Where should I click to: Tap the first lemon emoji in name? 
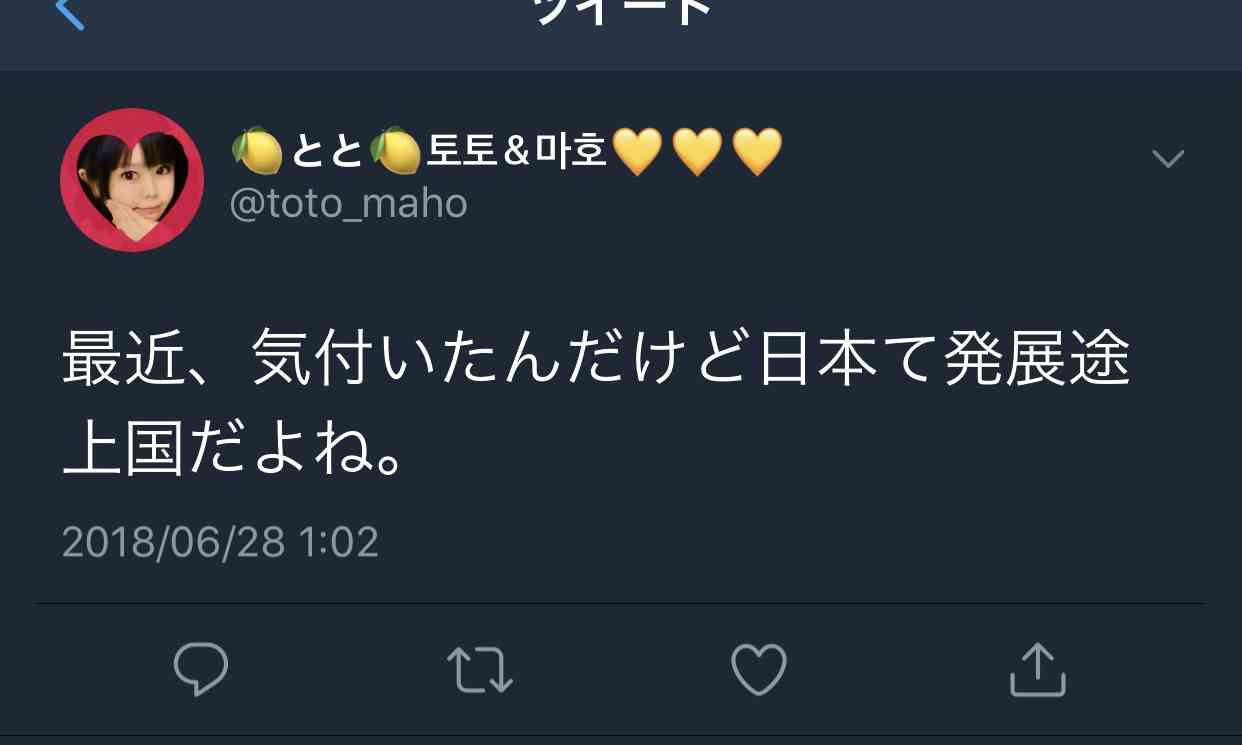[259, 151]
